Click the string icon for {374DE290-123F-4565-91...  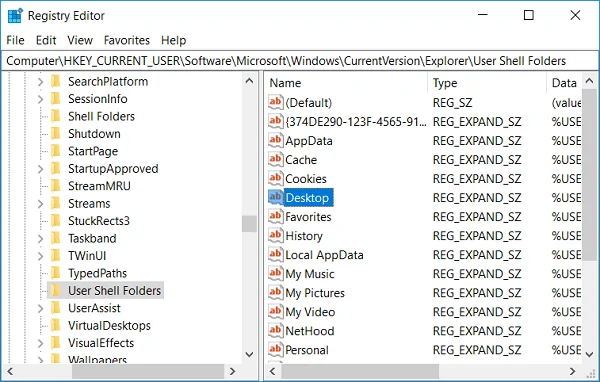[x=276, y=121]
